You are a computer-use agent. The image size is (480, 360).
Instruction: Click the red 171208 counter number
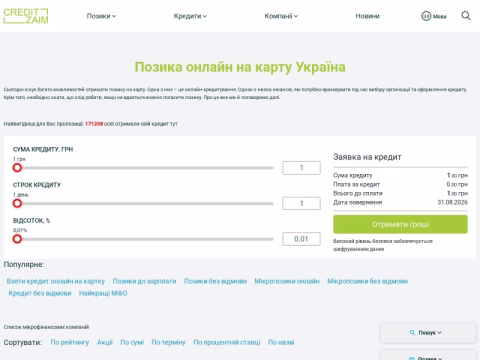(x=94, y=124)
